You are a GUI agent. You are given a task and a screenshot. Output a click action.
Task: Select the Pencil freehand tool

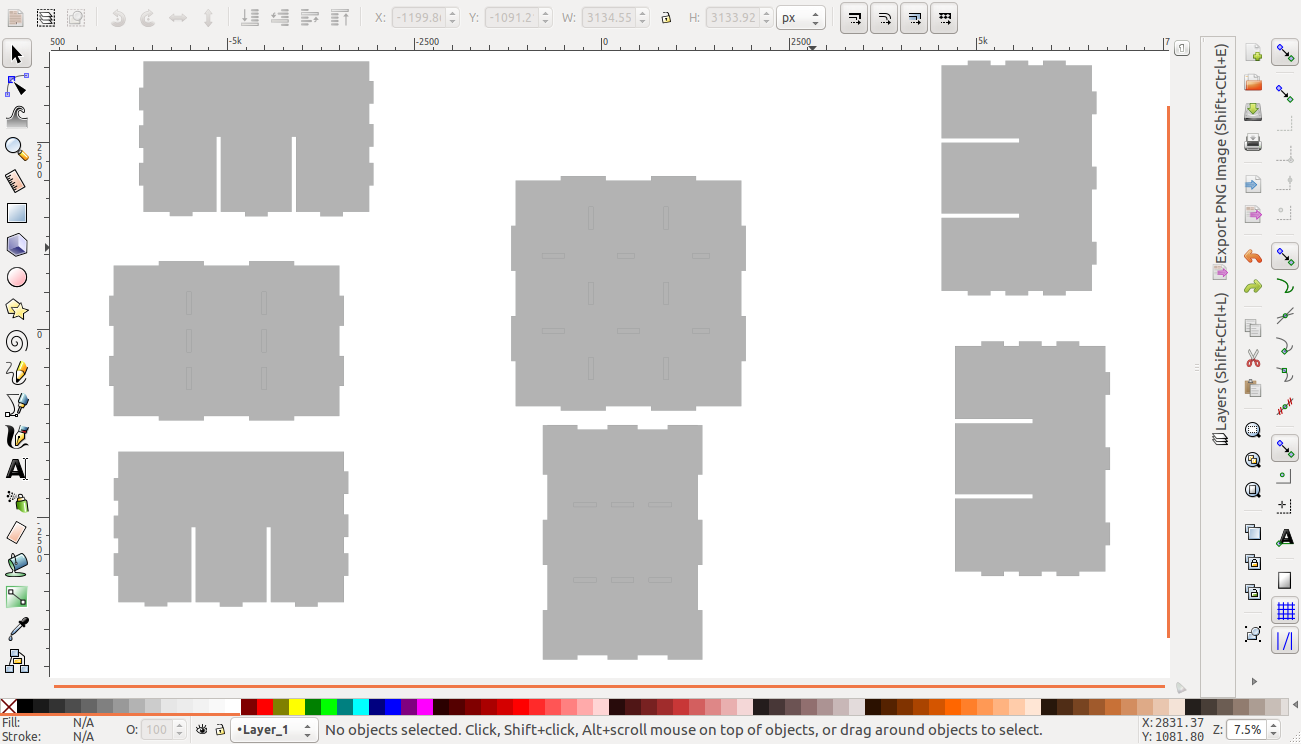coord(17,373)
